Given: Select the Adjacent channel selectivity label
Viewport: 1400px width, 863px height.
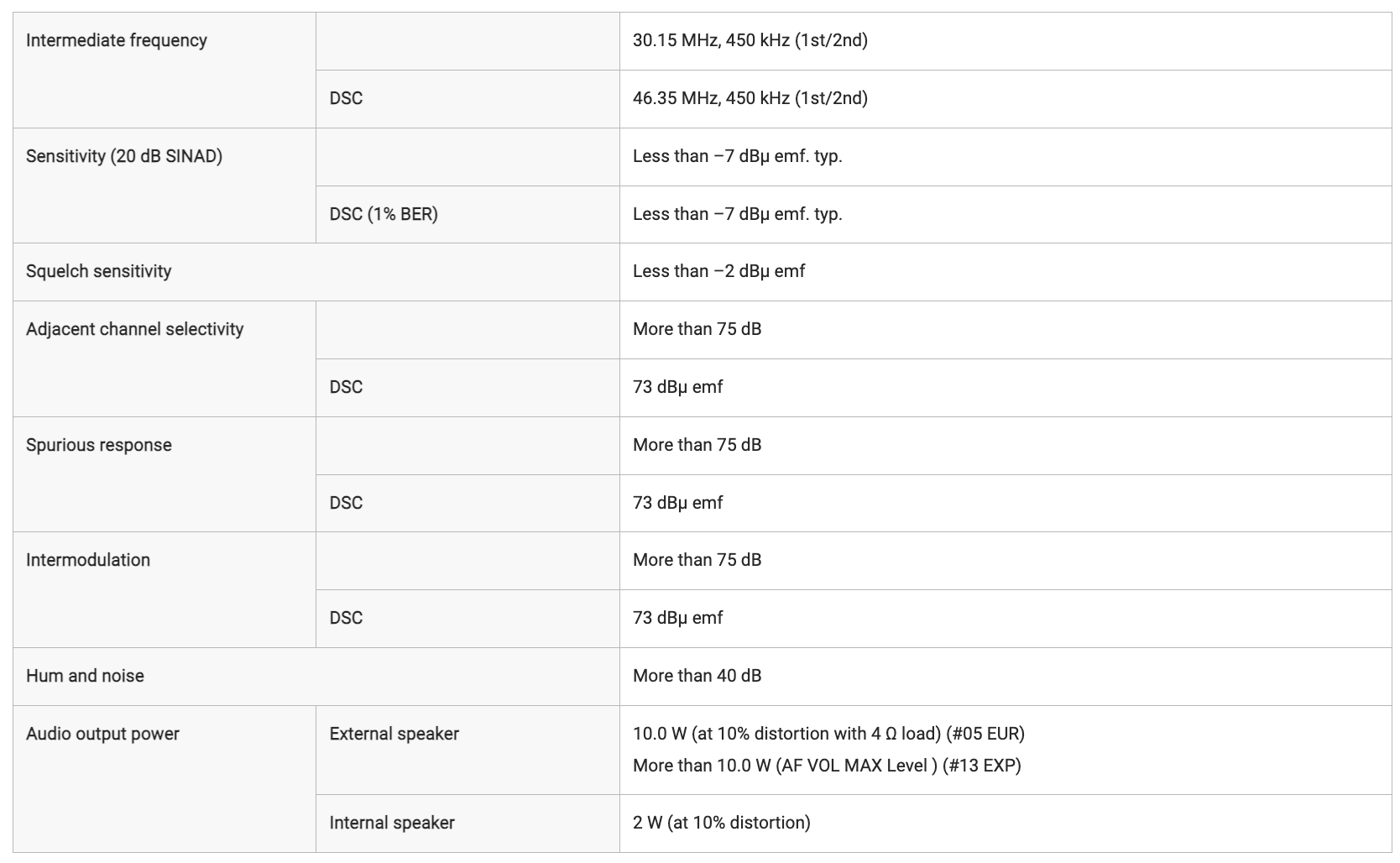Looking at the screenshot, I should [x=134, y=329].
